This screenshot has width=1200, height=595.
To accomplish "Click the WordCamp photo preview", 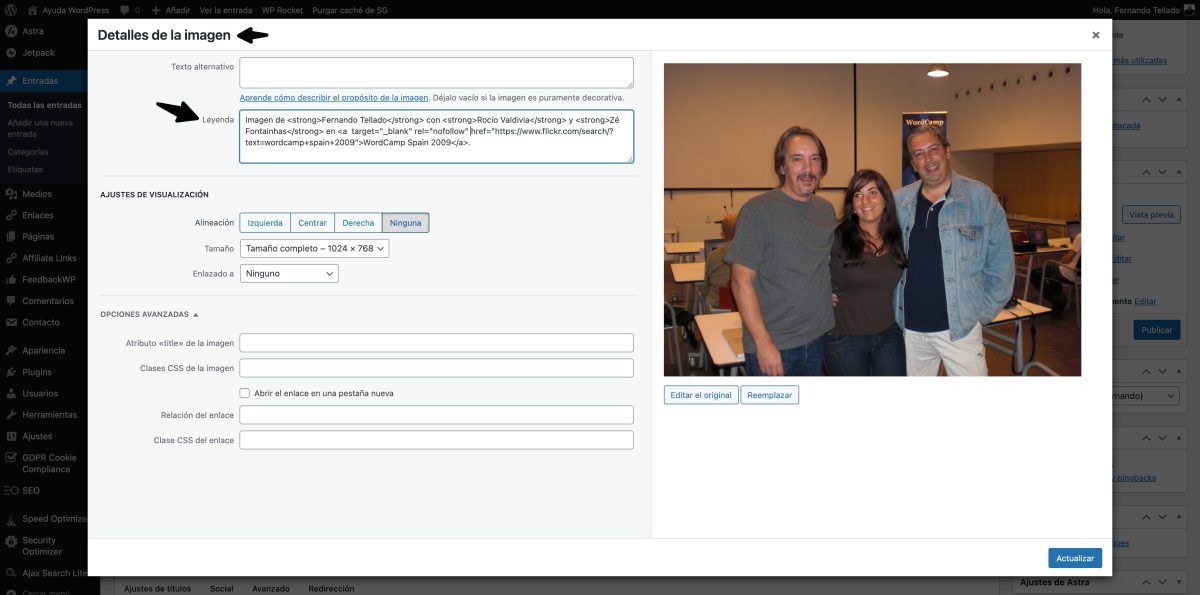I will 872,220.
